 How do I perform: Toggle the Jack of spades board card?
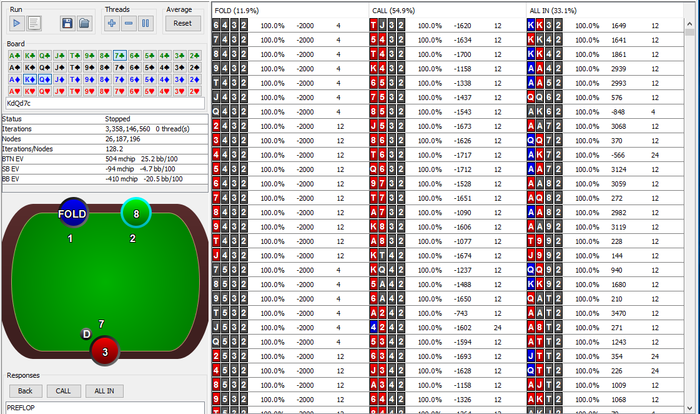click(x=59, y=67)
